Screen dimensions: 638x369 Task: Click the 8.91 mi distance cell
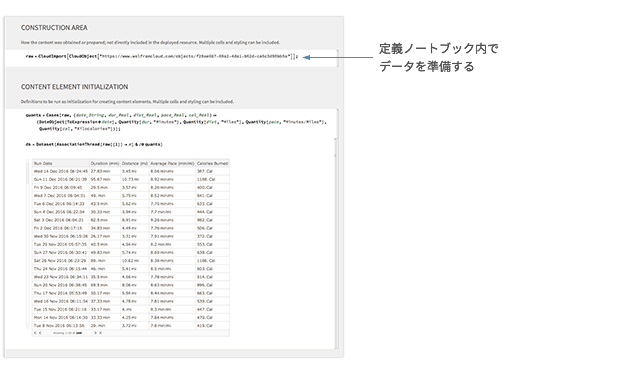135,220
